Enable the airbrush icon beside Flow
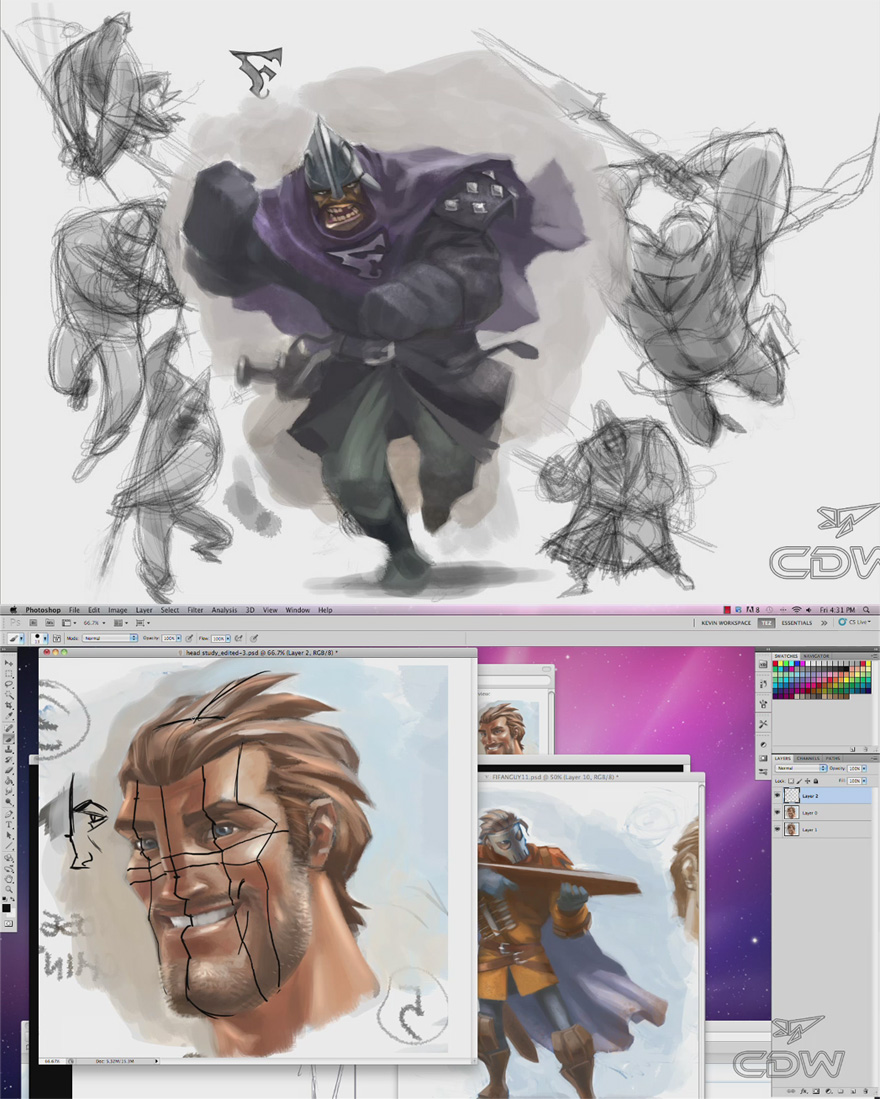Image resolution: width=880 pixels, height=1099 pixels. pyautogui.click(x=238, y=638)
